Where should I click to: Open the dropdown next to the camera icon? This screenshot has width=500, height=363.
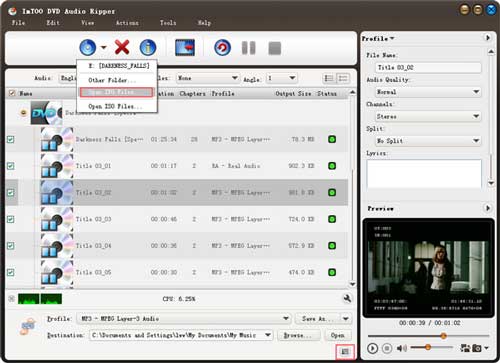click(486, 348)
